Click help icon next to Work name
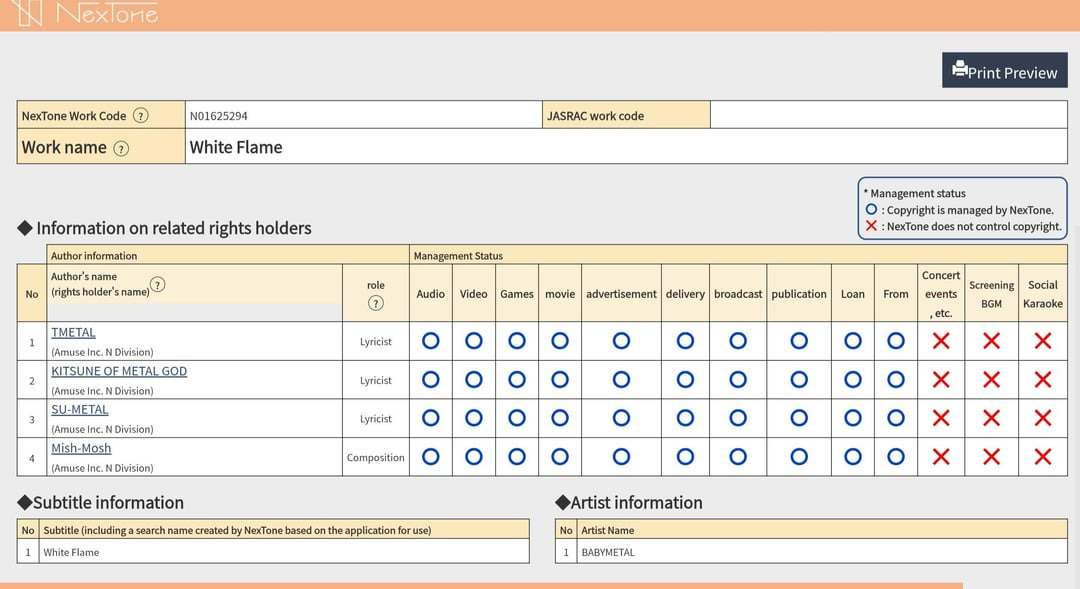 121,148
